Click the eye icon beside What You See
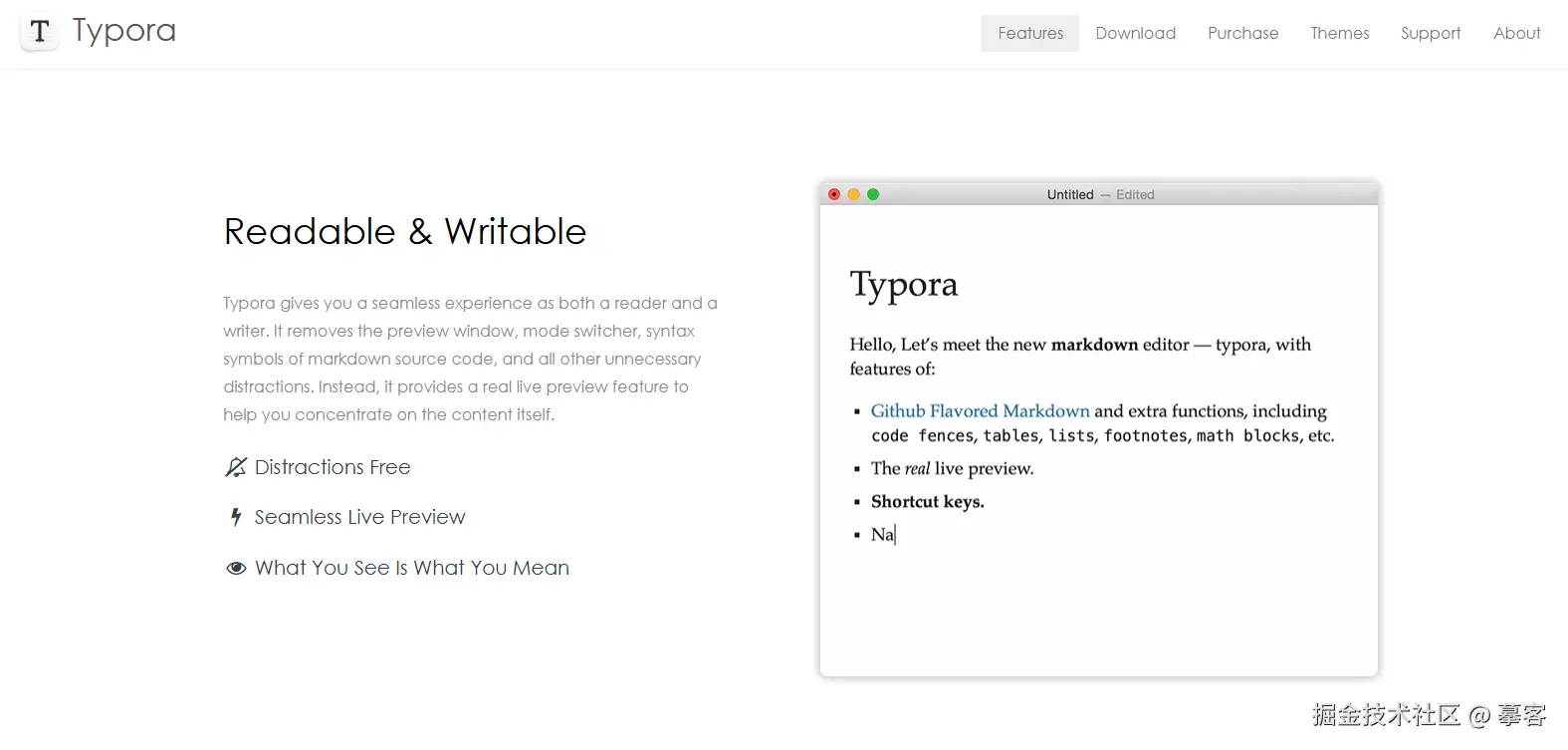The width and height of the screenshot is (1568, 750). 236,568
